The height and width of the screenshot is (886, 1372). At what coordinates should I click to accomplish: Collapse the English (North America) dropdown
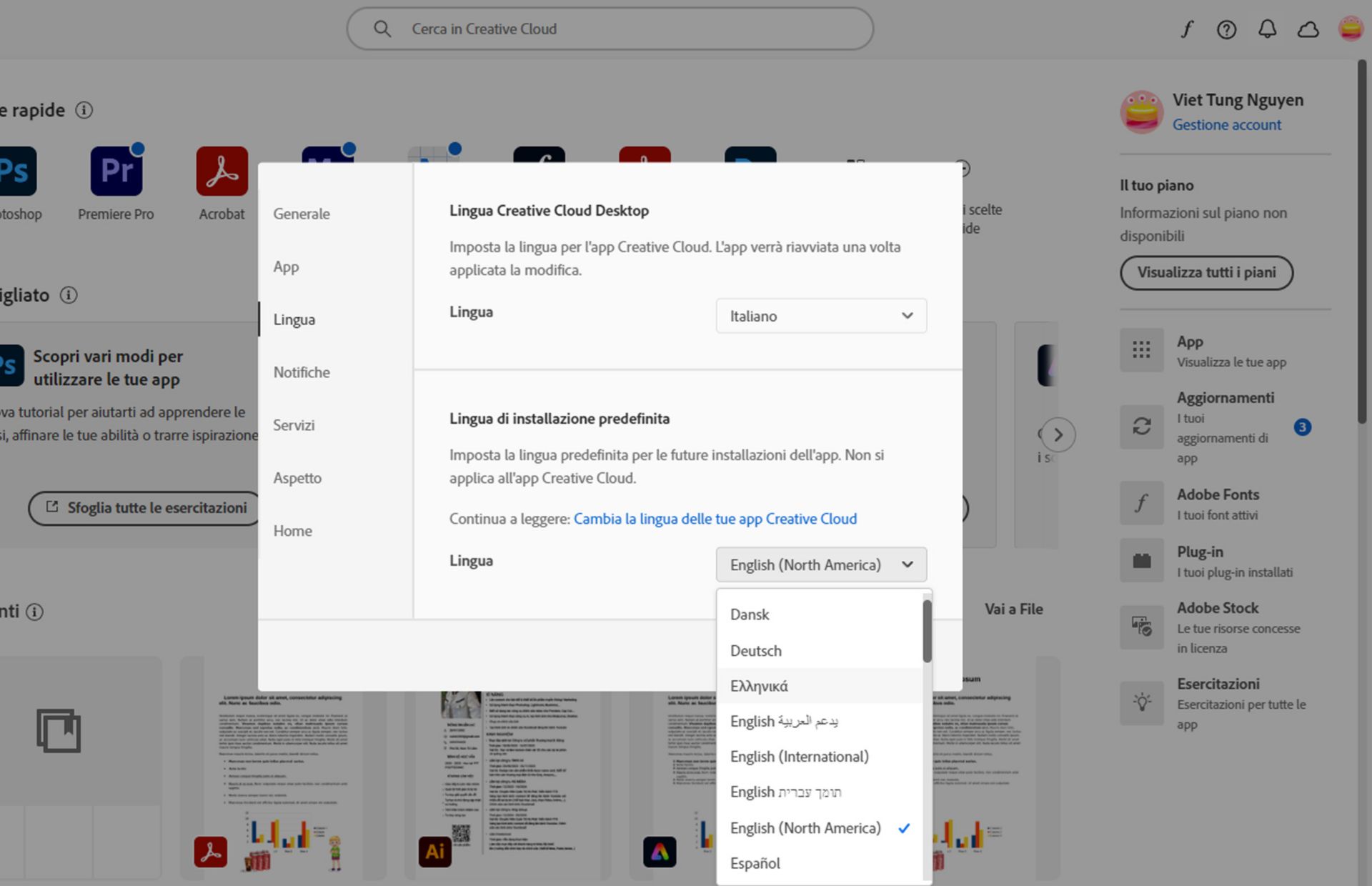coord(821,564)
